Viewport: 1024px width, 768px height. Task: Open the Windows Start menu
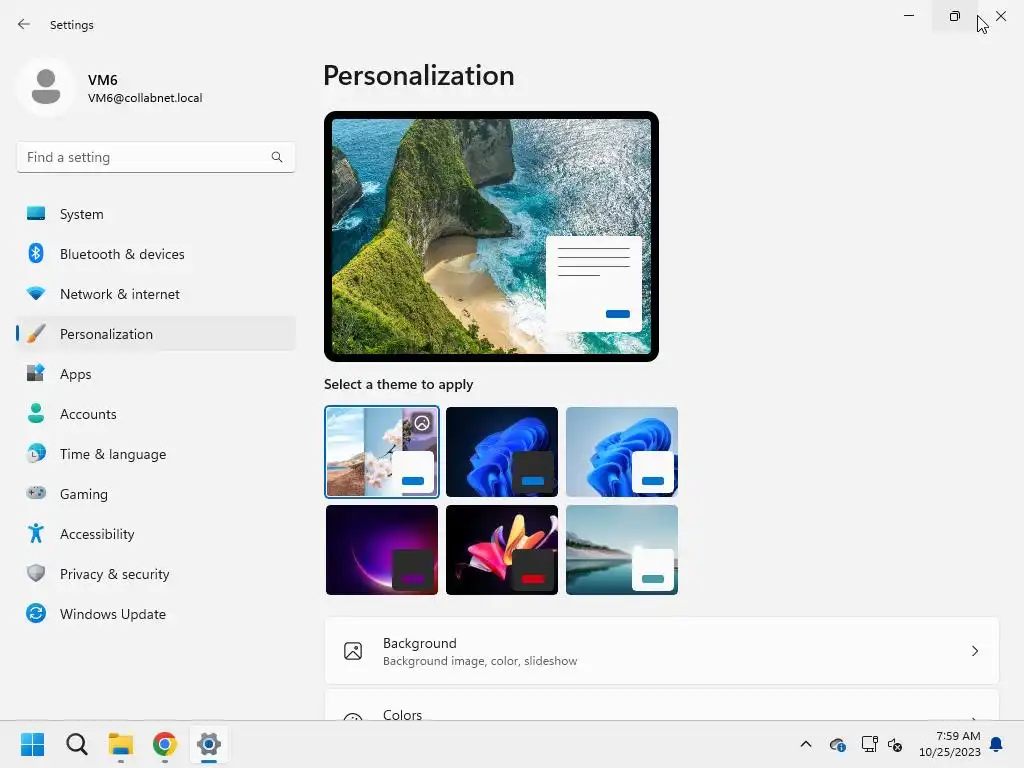32,744
